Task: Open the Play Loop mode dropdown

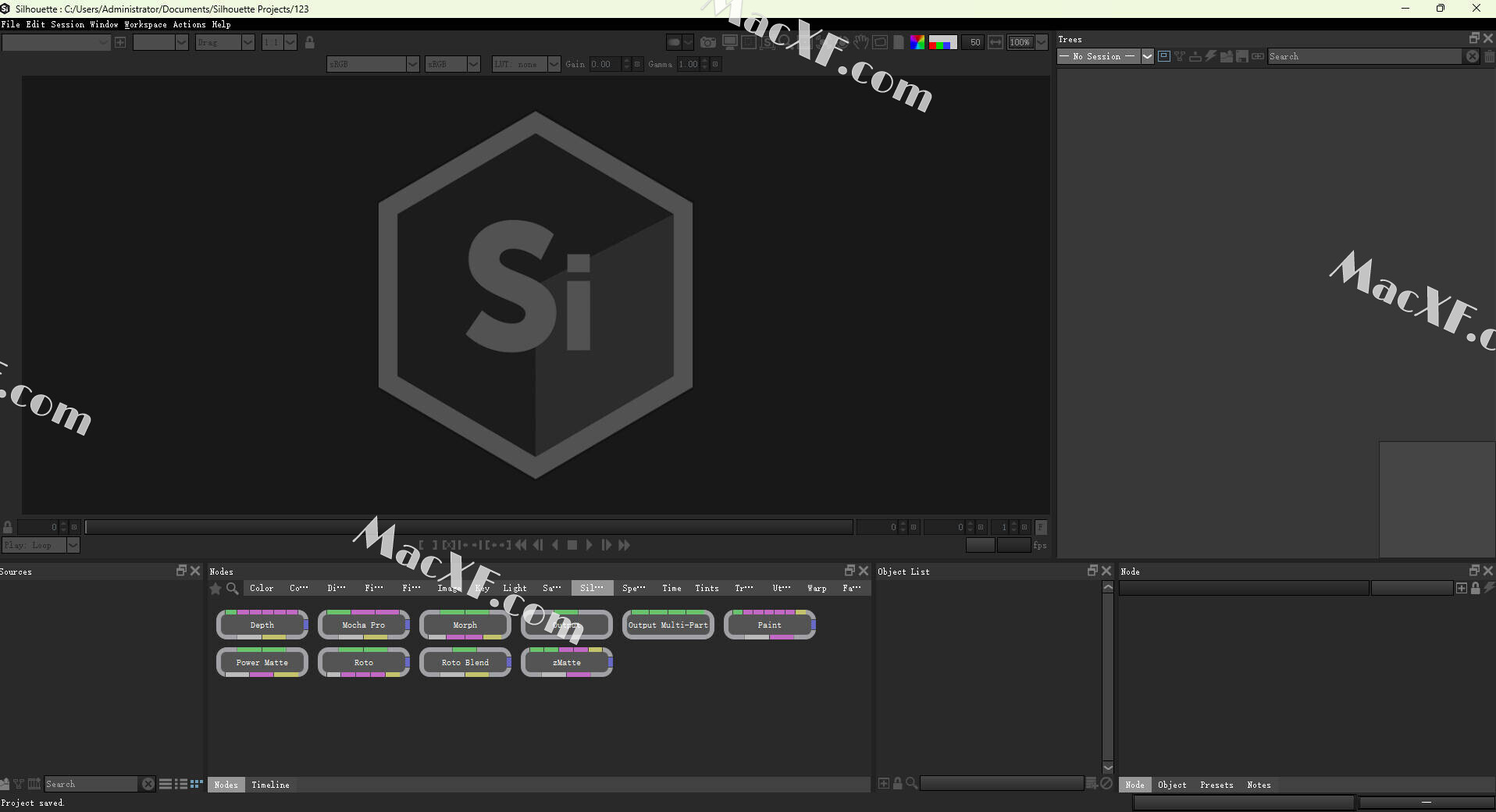Action: tap(73, 545)
